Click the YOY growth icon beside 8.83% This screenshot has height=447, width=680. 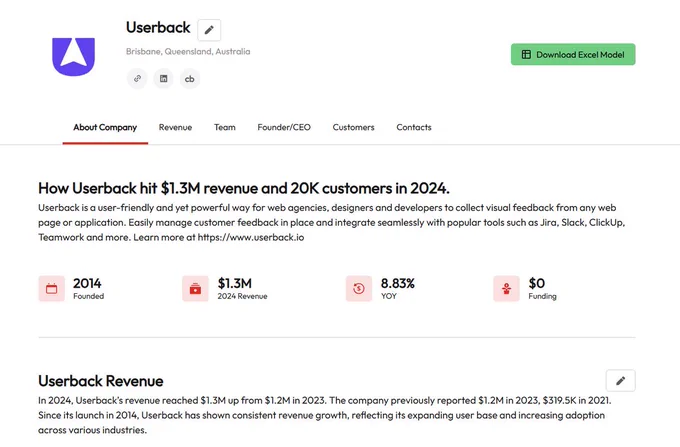[x=359, y=288]
